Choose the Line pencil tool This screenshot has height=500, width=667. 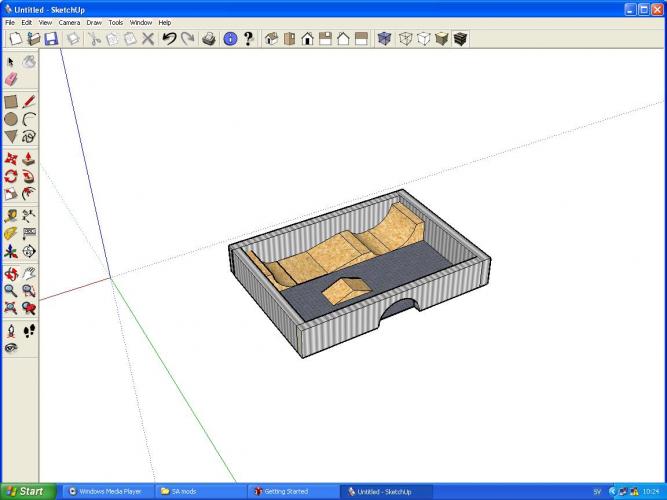coord(29,101)
